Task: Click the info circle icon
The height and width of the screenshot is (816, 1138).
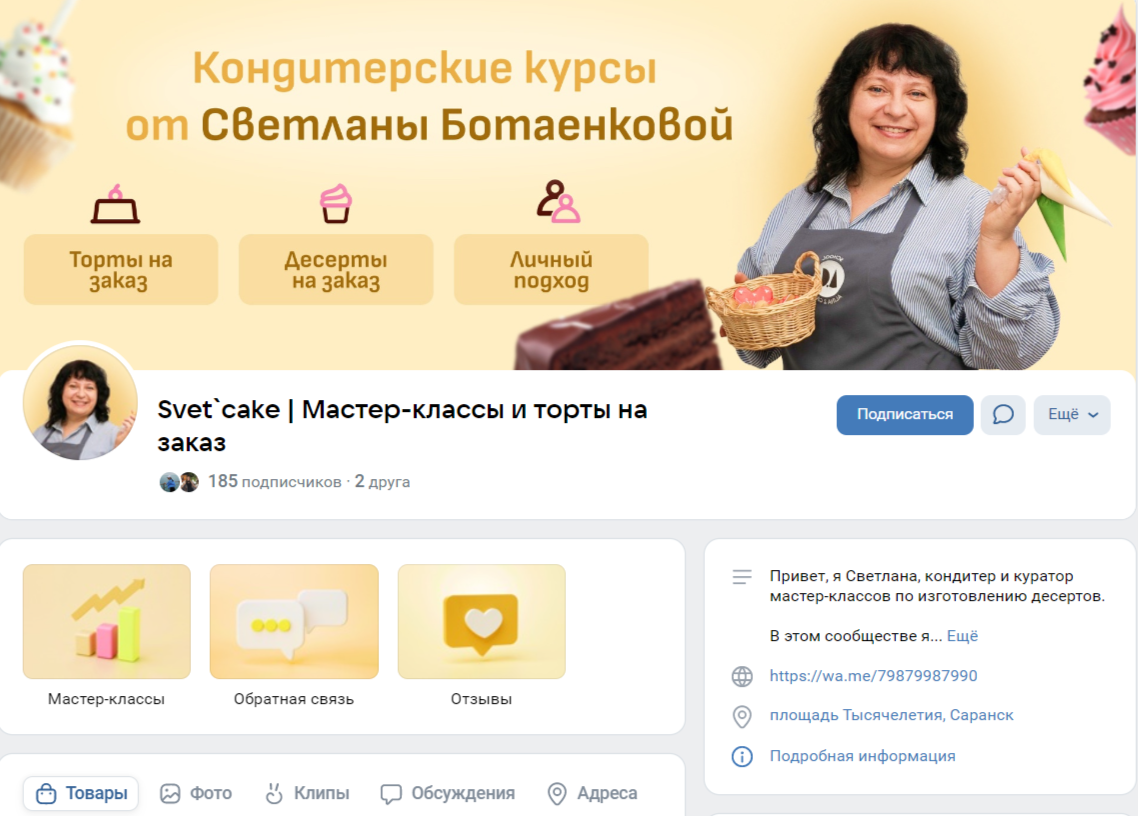Action: tap(742, 756)
